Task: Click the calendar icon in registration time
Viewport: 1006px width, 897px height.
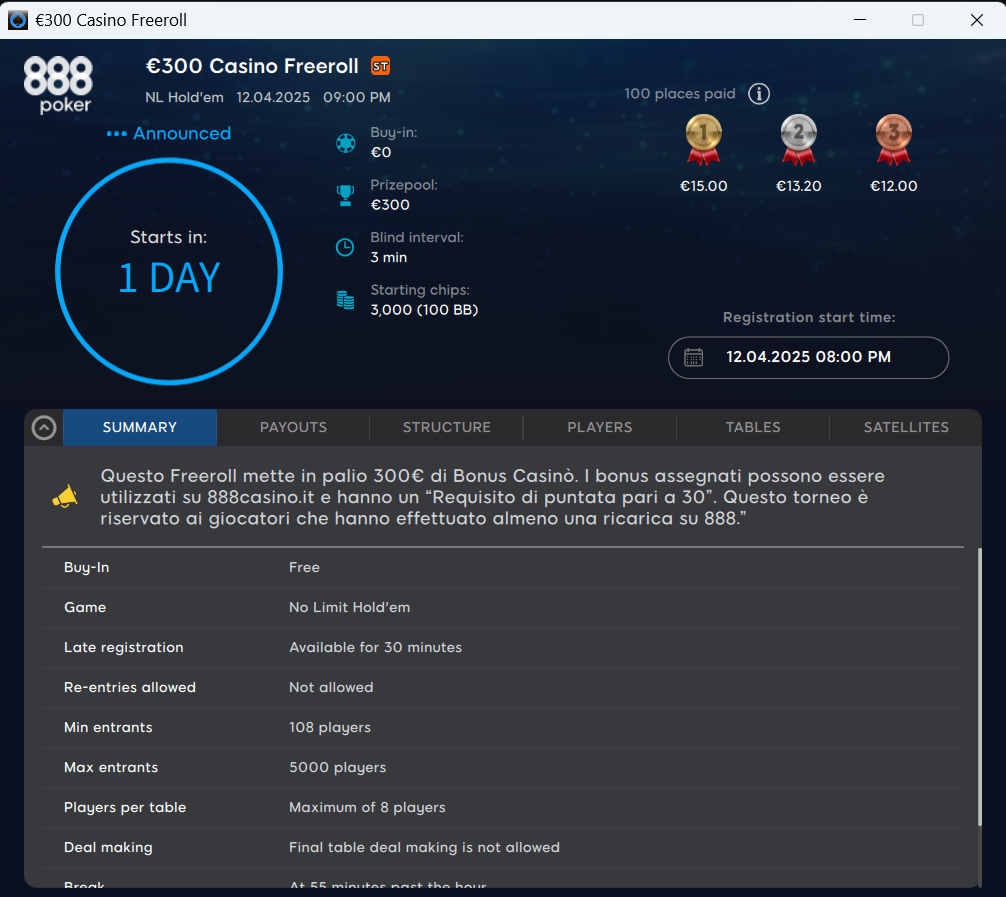Action: click(x=693, y=357)
